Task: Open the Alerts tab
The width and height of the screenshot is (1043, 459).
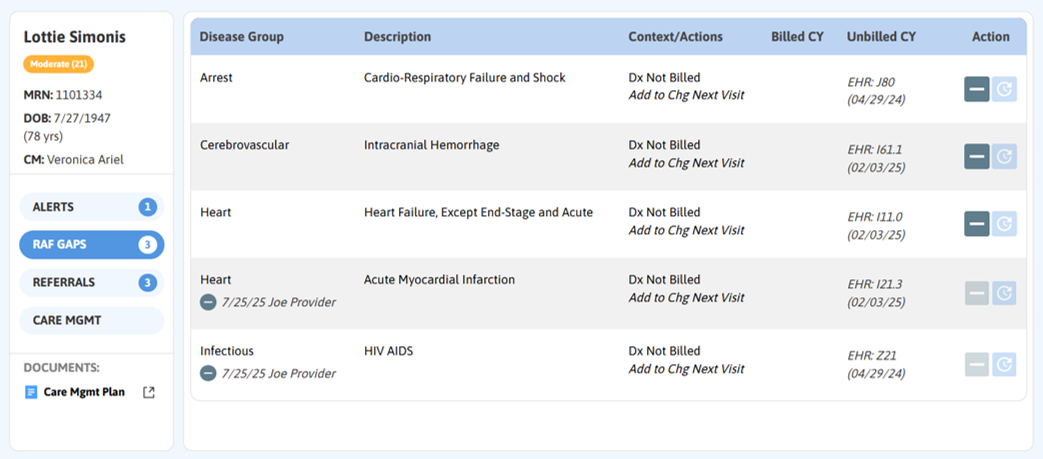Action: (x=91, y=207)
